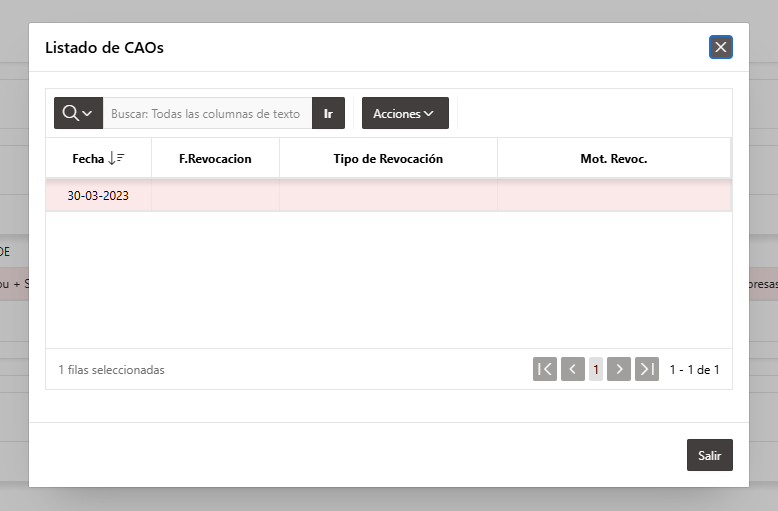Click the descending sort arrow icon beside Fecha
The width and height of the screenshot is (778, 511).
pos(116,159)
